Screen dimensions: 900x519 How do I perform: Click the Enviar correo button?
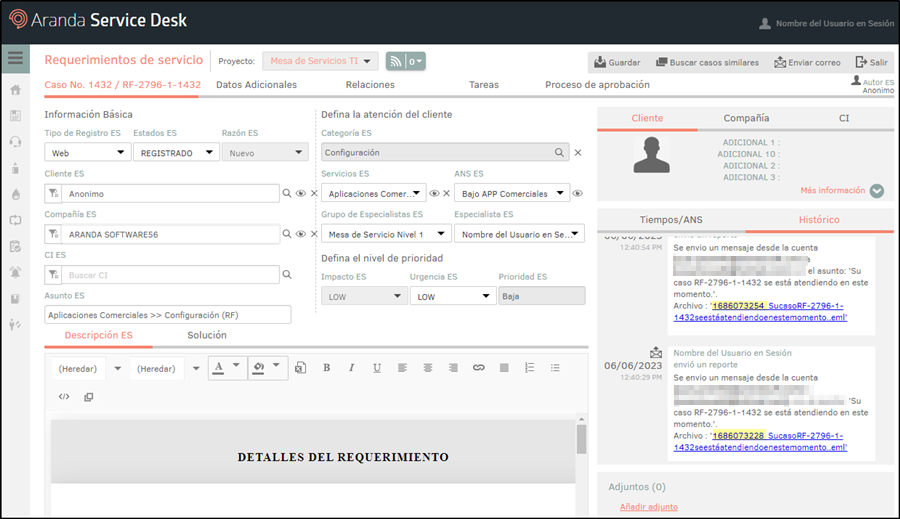pos(807,62)
